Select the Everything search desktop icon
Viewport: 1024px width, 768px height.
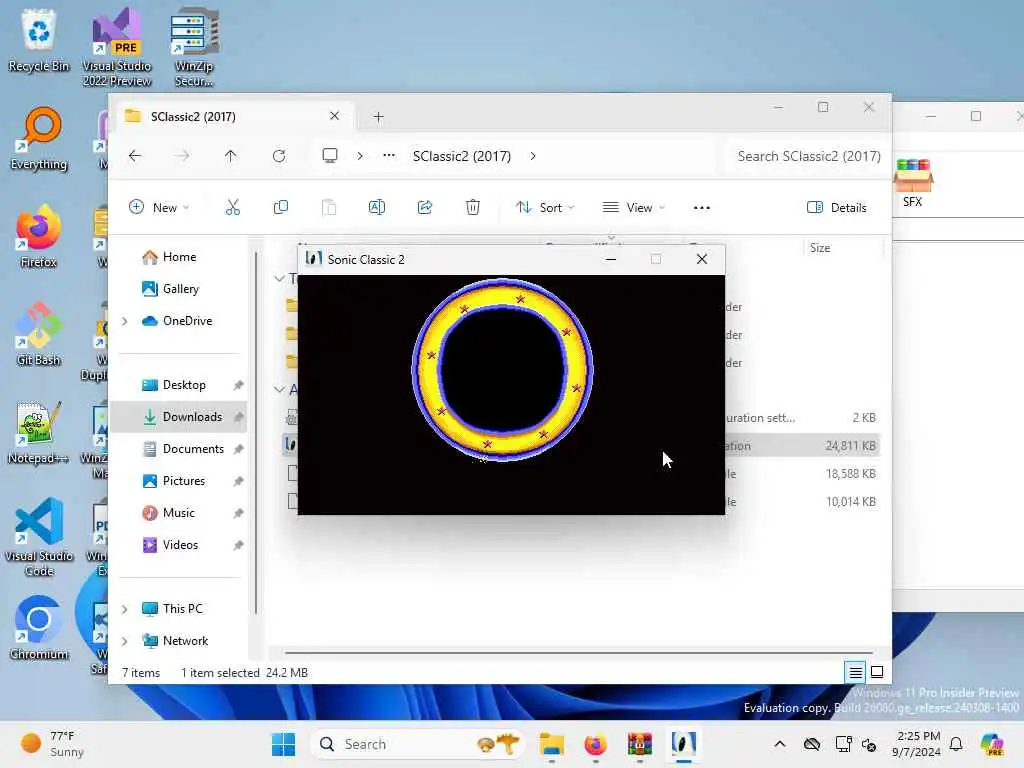click(39, 138)
